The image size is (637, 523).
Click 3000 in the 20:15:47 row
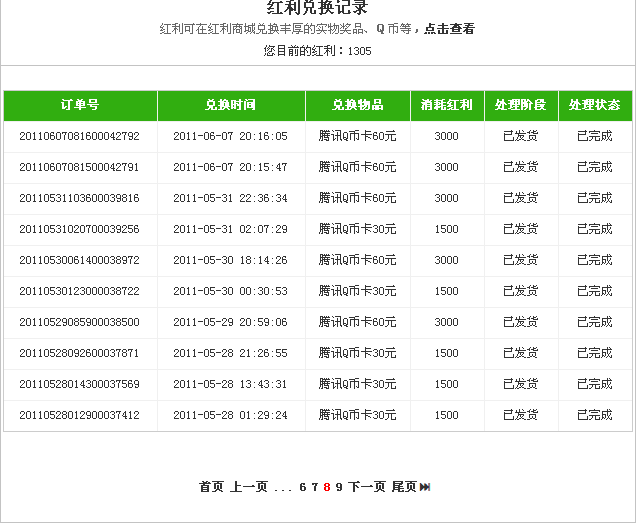pyautogui.click(x=446, y=167)
